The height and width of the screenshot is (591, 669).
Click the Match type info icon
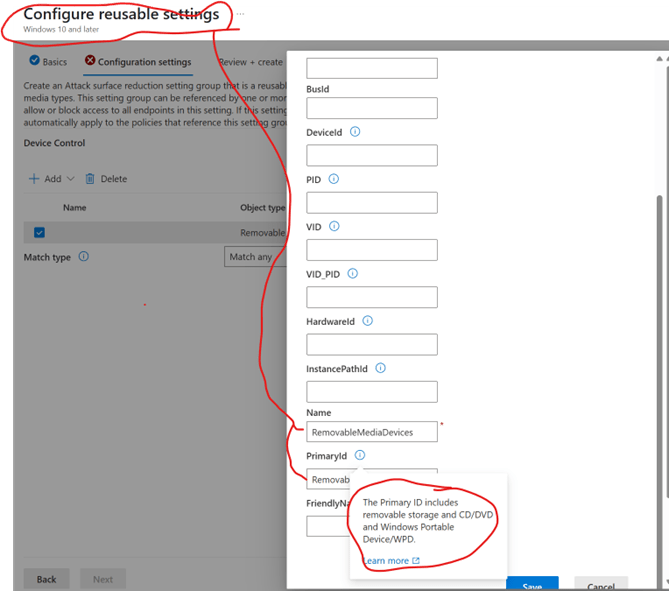pos(83,257)
